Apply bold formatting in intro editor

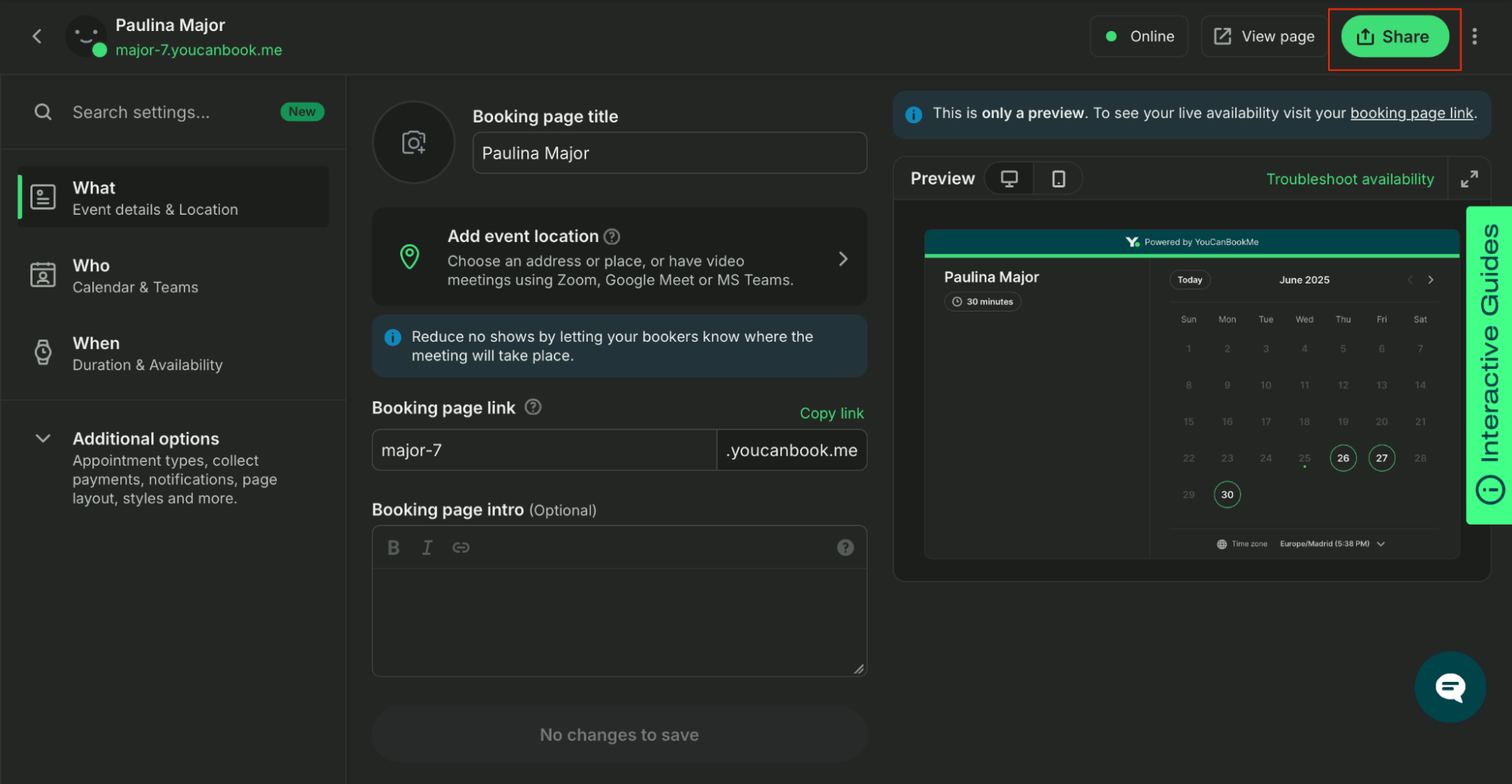click(x=393, y=547)
